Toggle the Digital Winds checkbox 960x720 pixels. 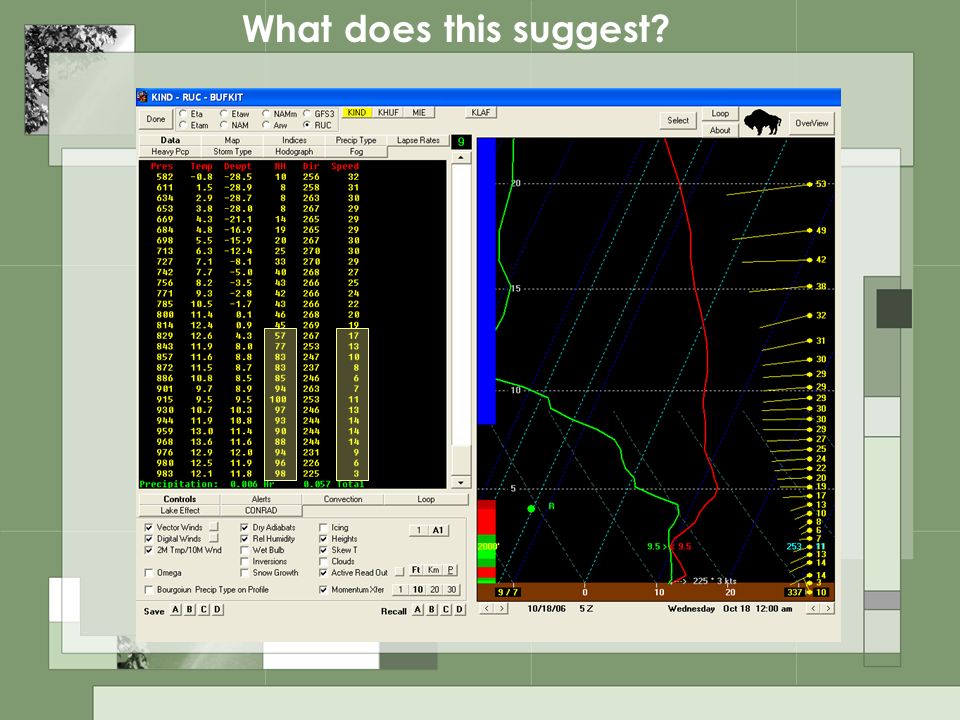click(148, 539)
